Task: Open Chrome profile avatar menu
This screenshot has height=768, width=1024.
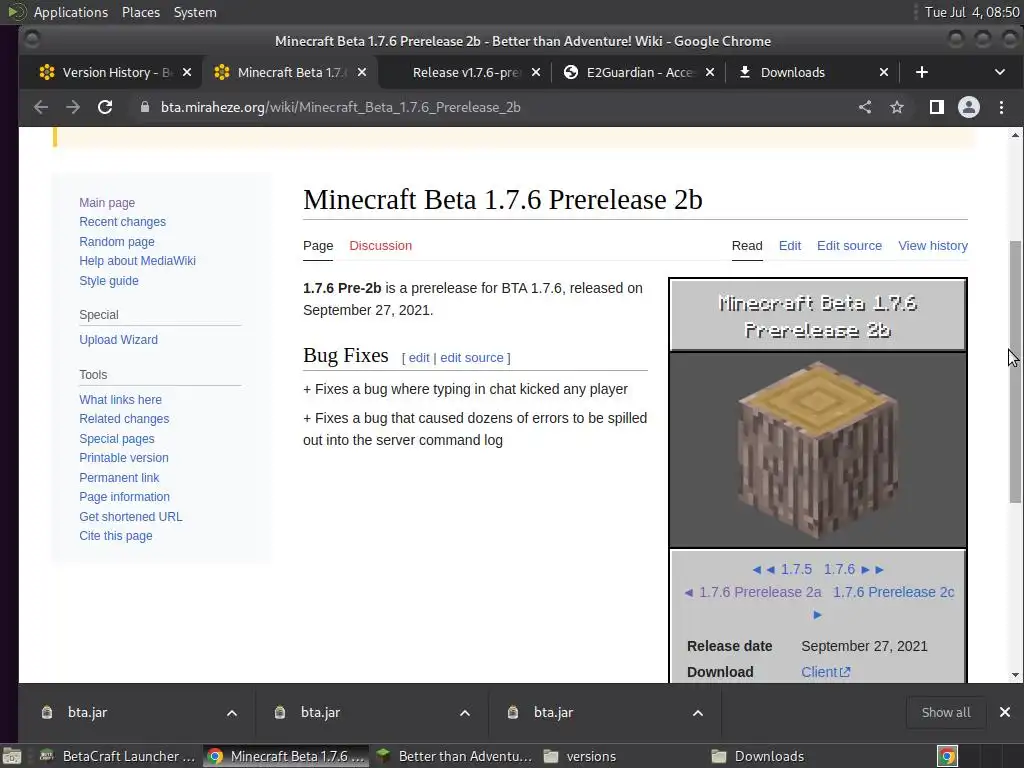Action: 968,107
